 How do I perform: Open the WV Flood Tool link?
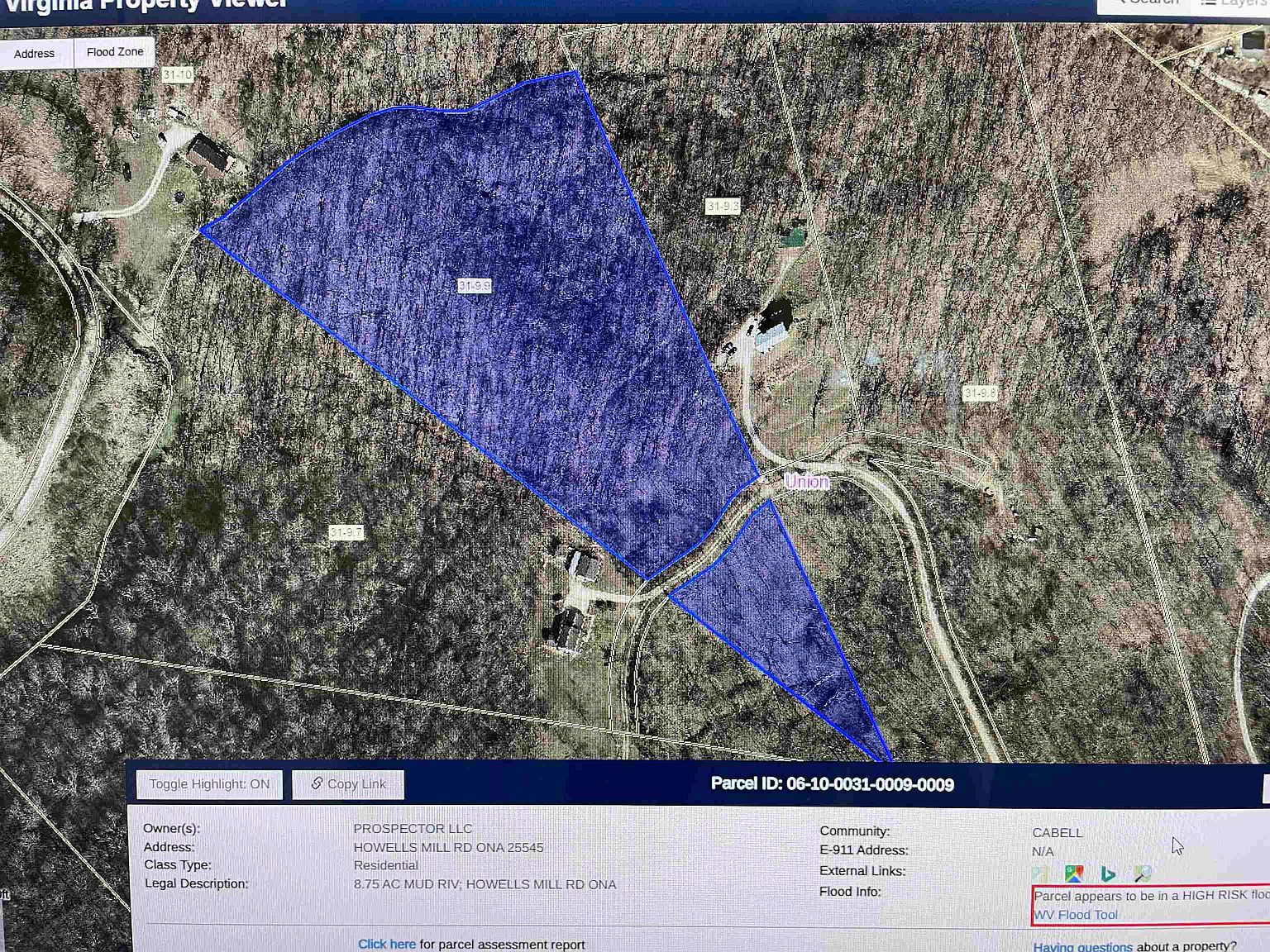click(1076, 915)
